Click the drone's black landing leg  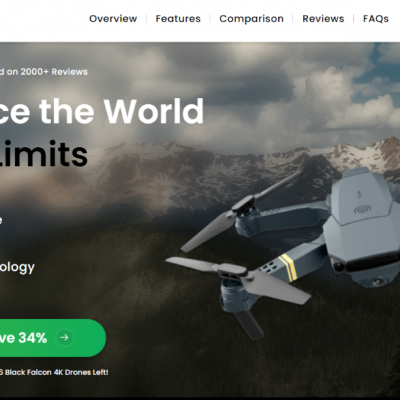tap(248, 325)
